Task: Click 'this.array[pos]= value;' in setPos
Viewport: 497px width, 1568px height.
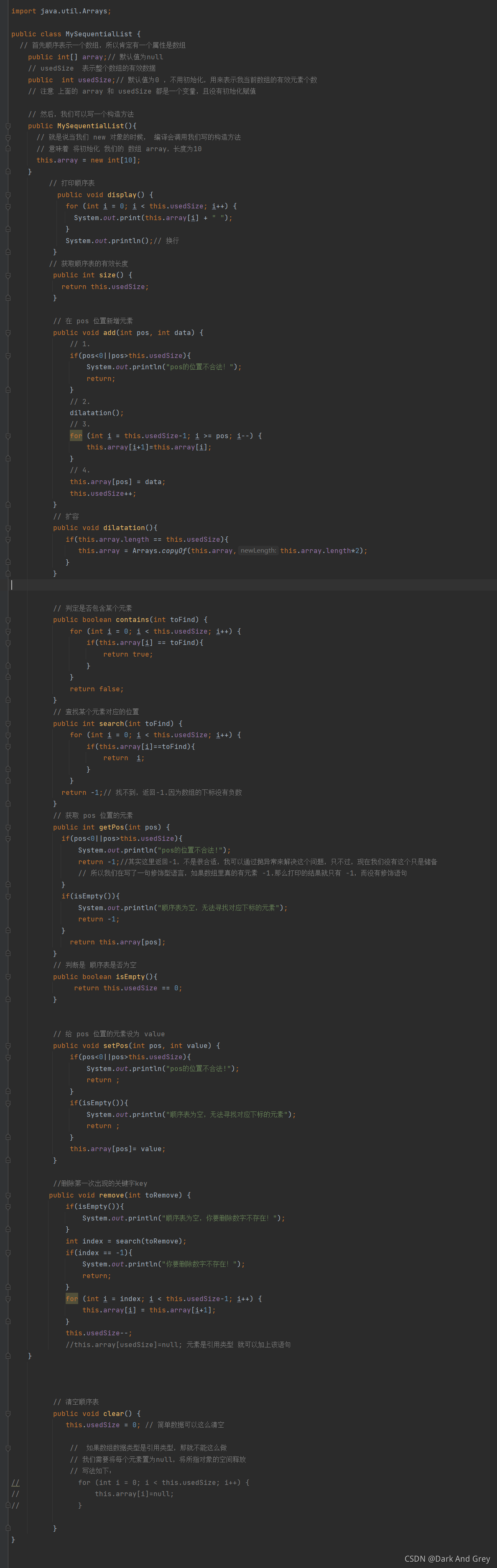Action: [117, 1149]
